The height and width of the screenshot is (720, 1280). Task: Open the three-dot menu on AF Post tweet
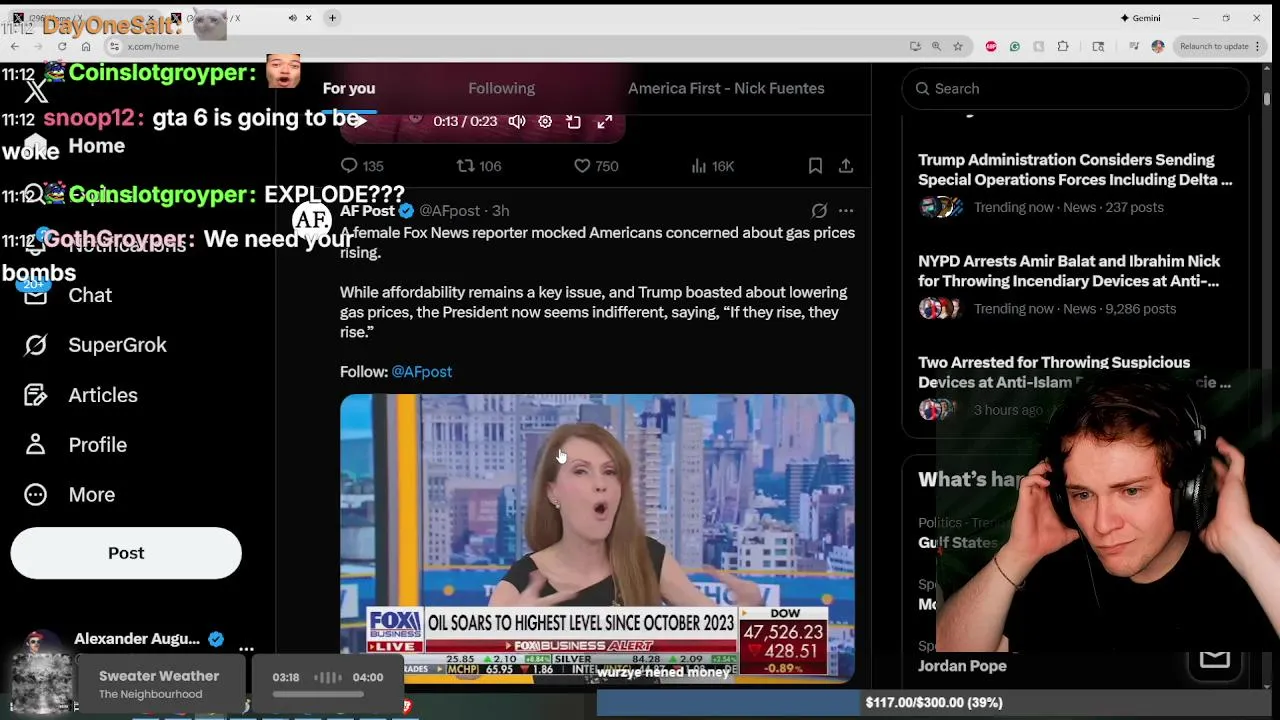click(846, 211)
